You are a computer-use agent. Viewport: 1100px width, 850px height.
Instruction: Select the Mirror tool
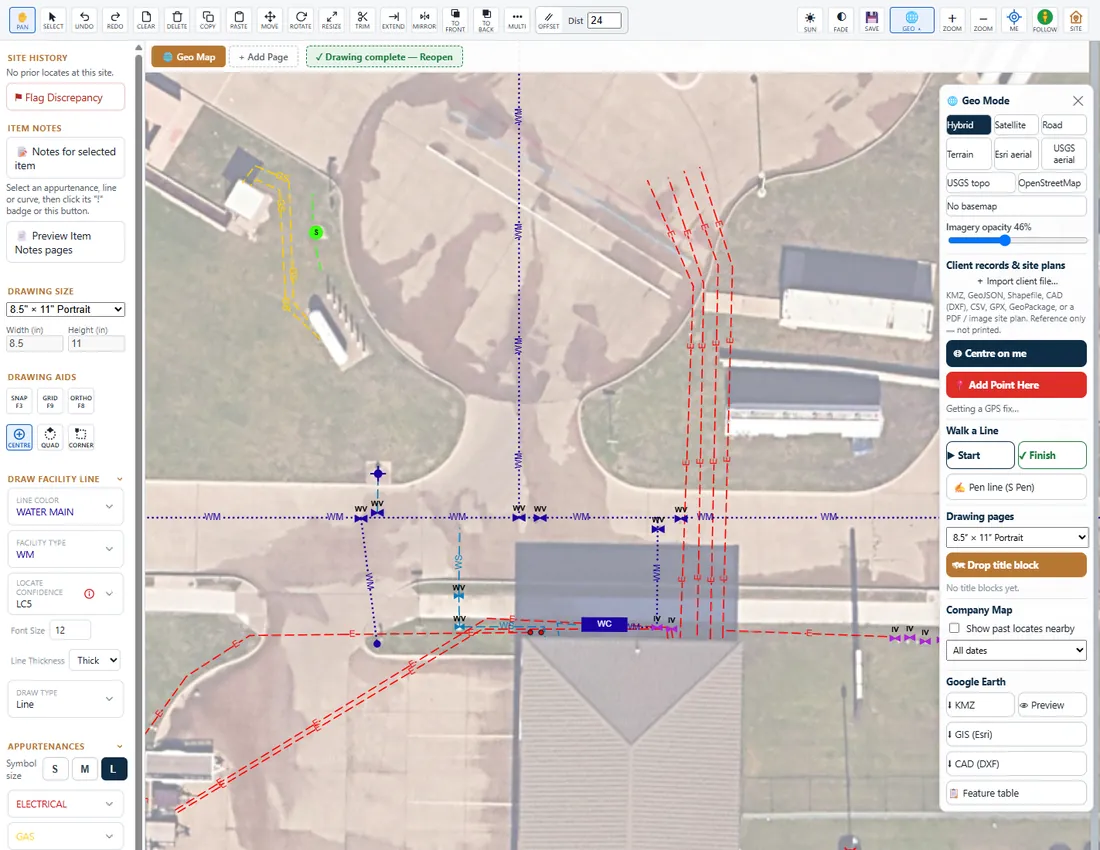click(424, 20)
